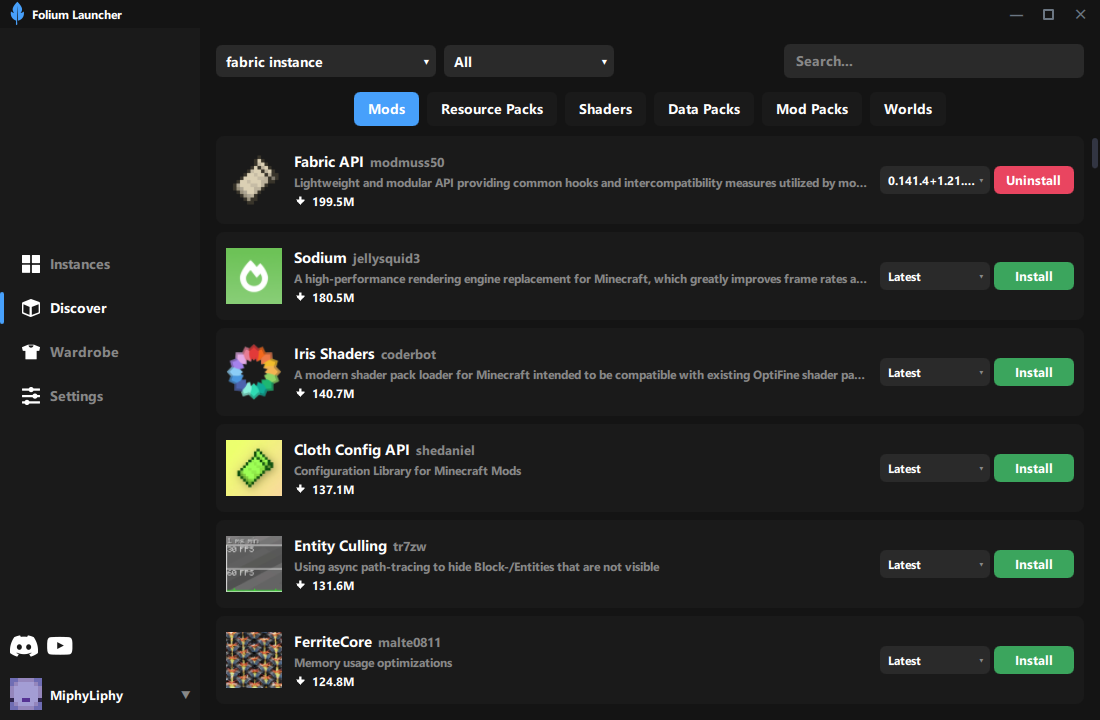Focus the Search input field
This screenshot has width=1100, height=720.
click(934, 61)
